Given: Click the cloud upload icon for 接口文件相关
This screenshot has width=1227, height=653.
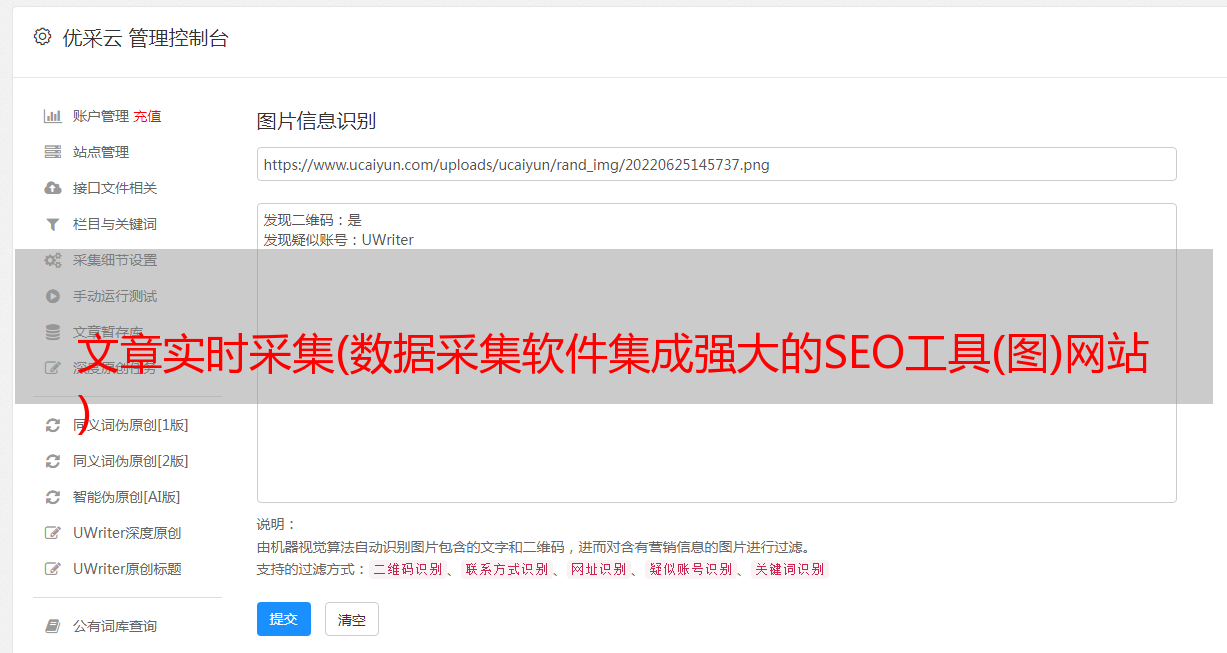Looking at the screenshot, I should tap(53, 188).
